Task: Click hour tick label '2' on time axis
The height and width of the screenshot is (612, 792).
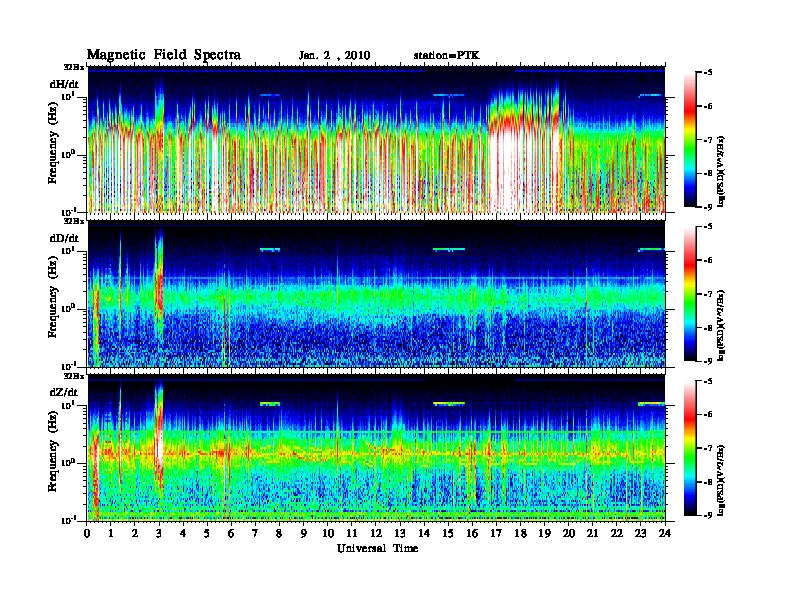Action: [x=135, y=534]
